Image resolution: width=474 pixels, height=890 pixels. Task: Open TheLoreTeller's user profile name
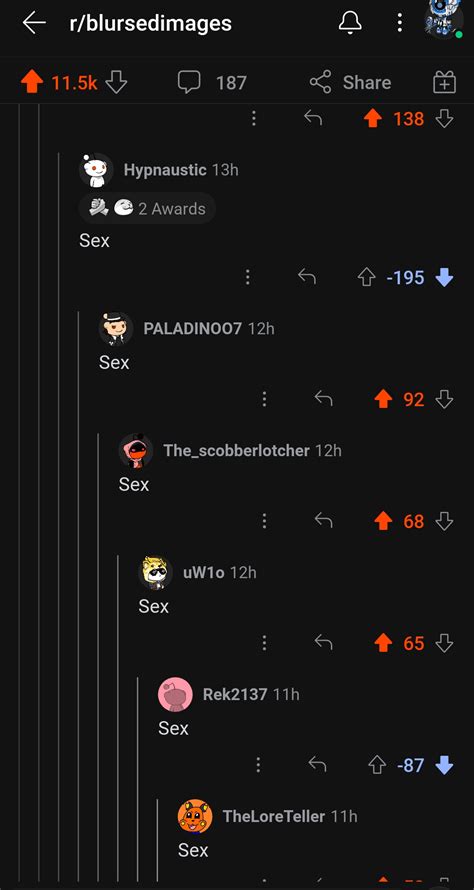tap(274, 816)
